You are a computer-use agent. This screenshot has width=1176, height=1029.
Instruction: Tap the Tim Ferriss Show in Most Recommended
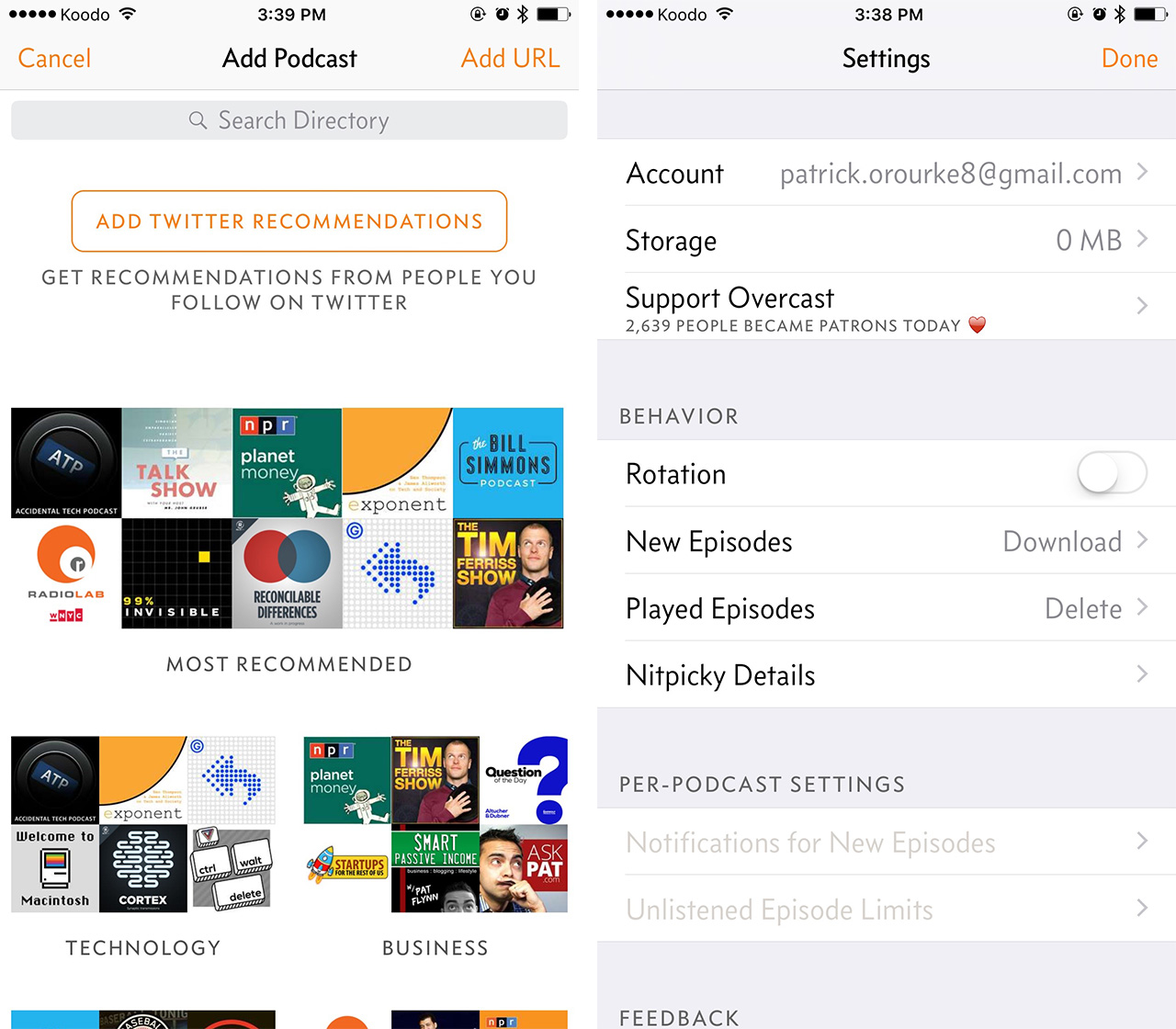pos(507,573)
